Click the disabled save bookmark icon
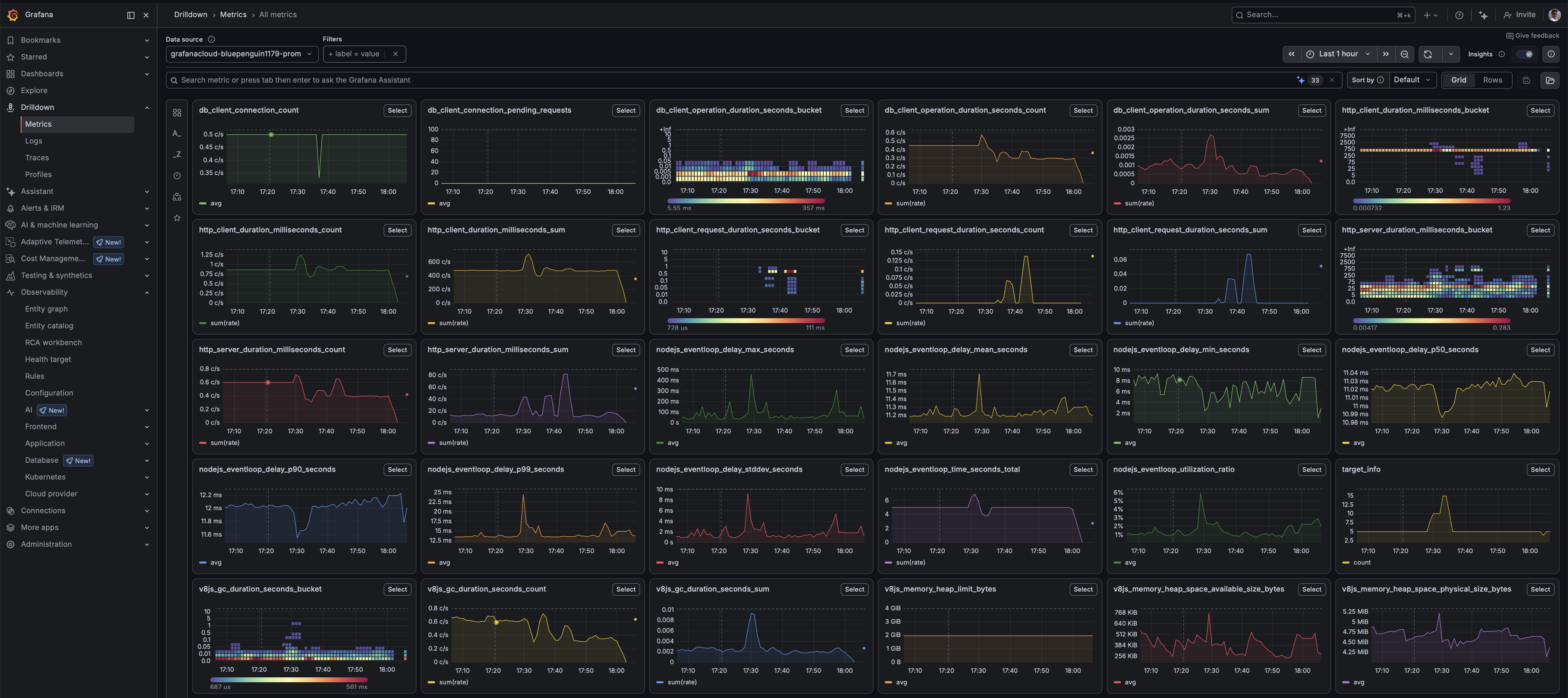This screenshot has height=698, width=1568. point(1526,80)
